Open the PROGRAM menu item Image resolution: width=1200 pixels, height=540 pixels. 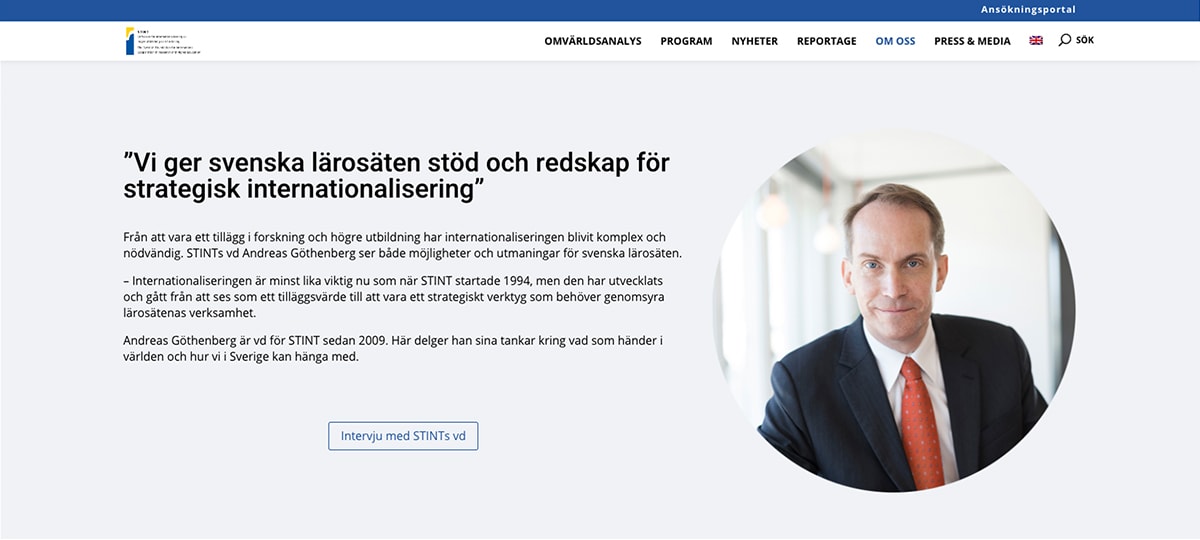coord(686,41)
